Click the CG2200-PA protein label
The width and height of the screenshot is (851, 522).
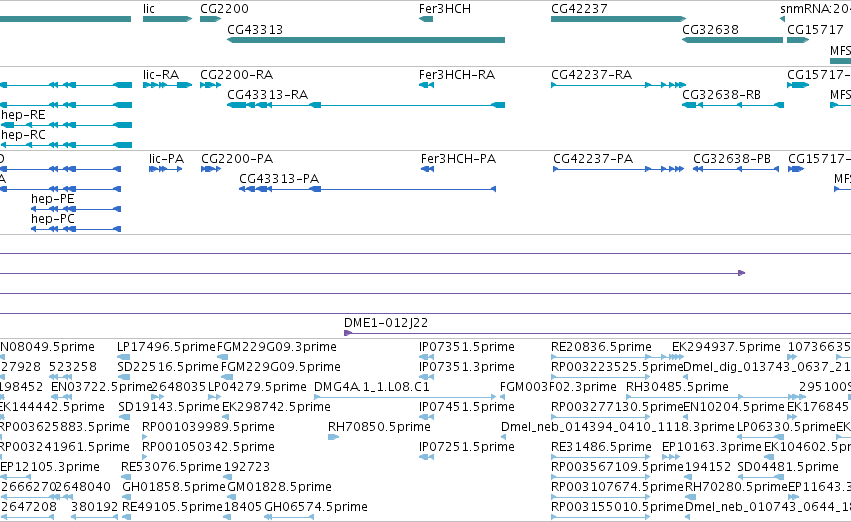click(x=237, y=158)
